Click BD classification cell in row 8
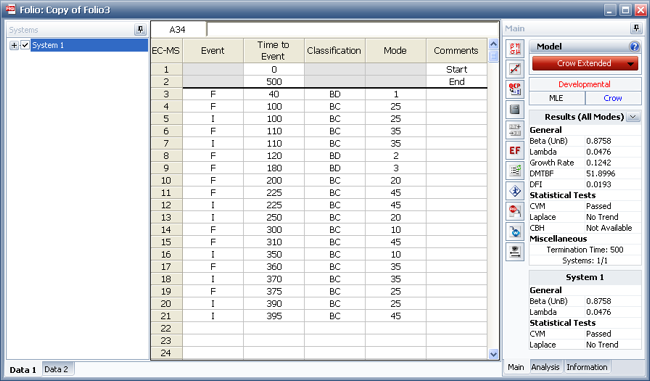650x381 pixels. point(335,156)
